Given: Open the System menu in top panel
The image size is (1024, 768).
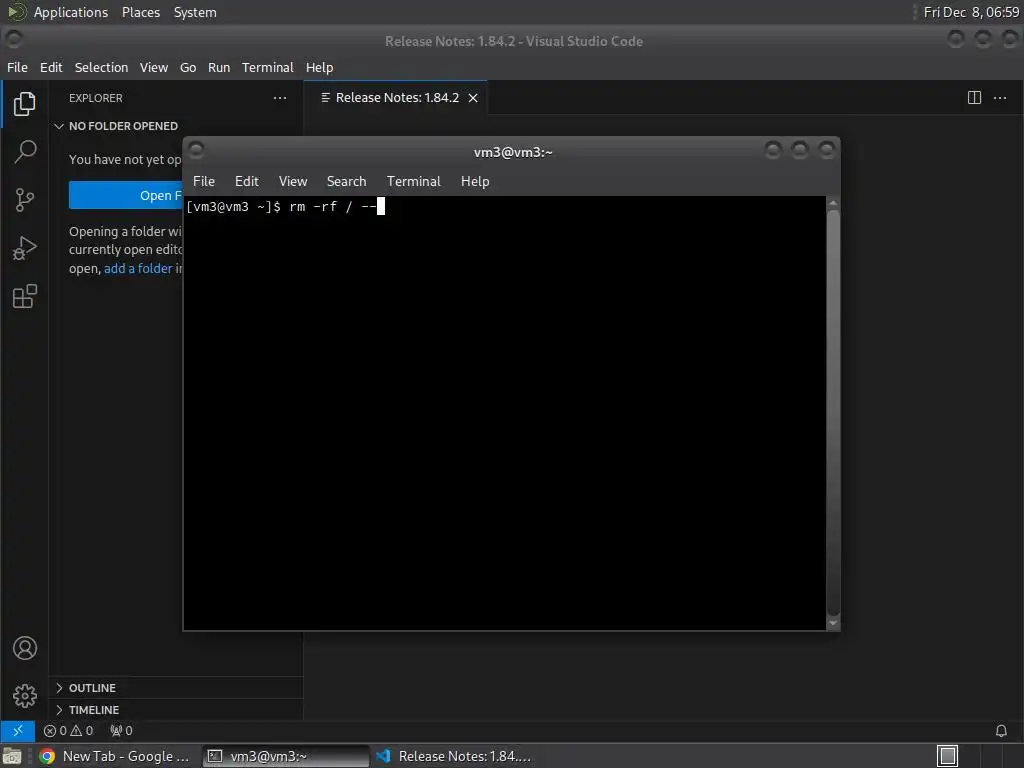Looking at the screenshot, I should tap(195, 12).
